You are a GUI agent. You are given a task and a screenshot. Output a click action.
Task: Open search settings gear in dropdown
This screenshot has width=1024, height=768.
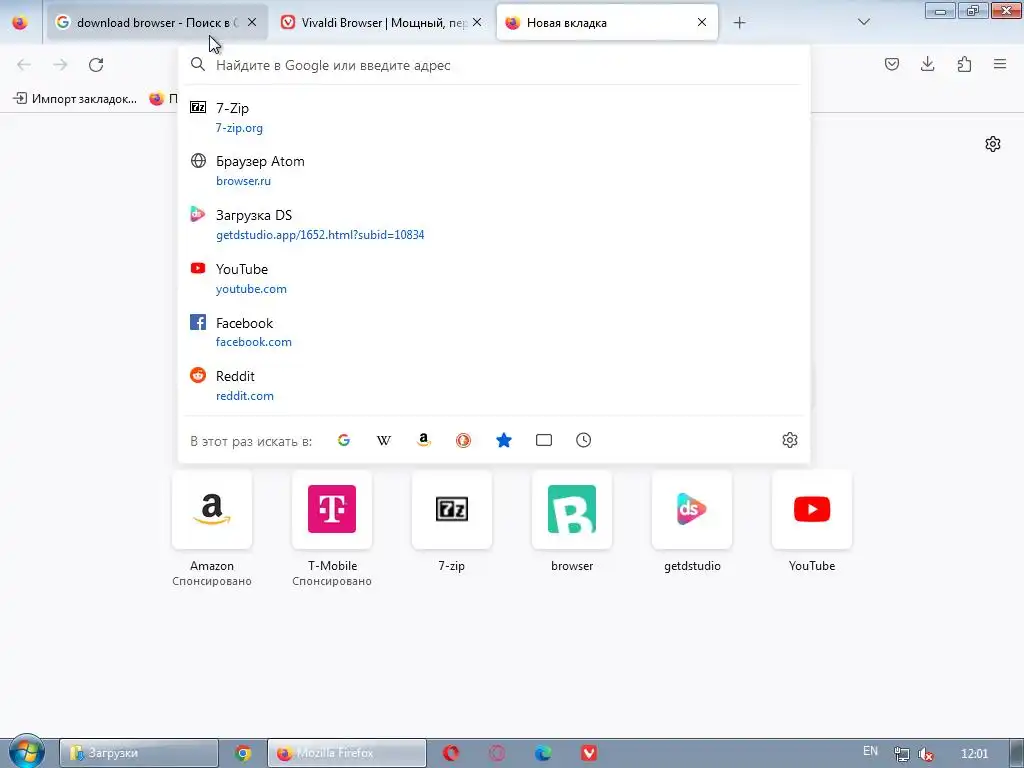(790, 440)
